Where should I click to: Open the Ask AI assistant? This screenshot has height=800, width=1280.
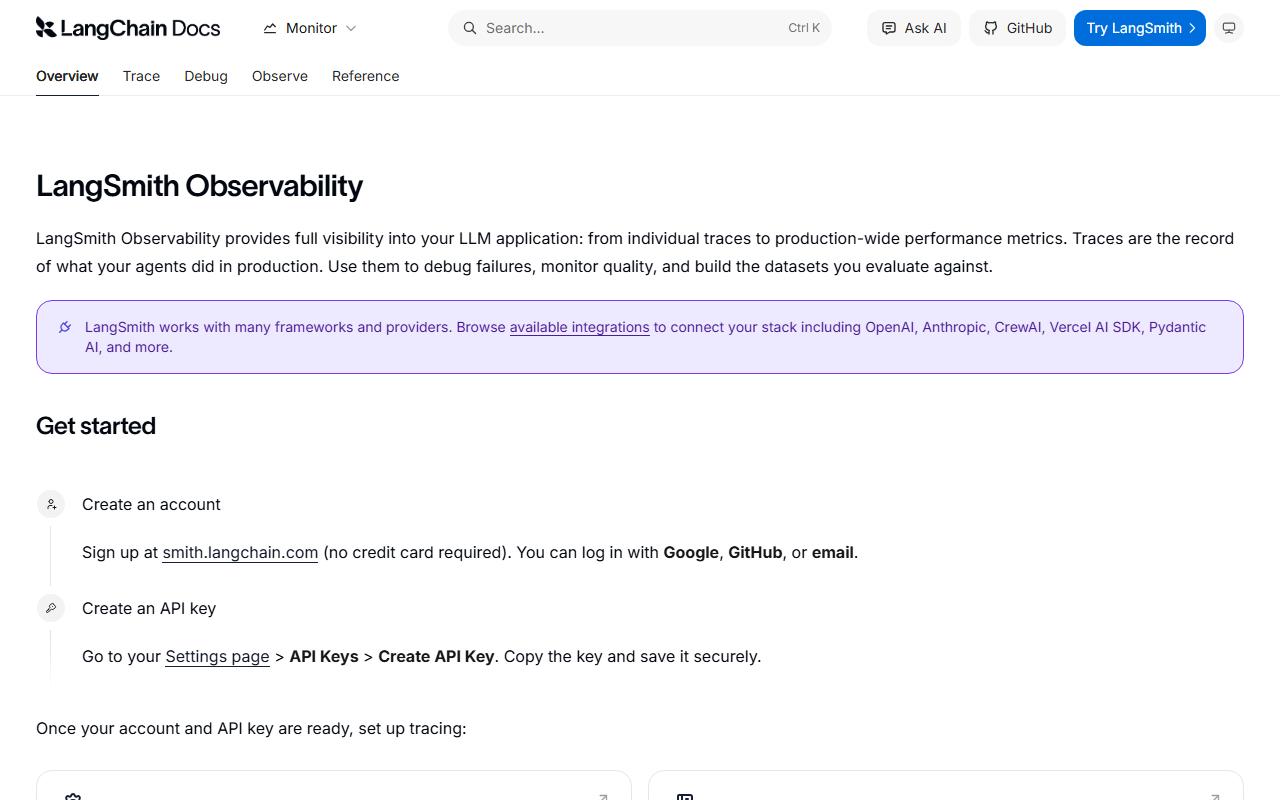pos(914,28)
